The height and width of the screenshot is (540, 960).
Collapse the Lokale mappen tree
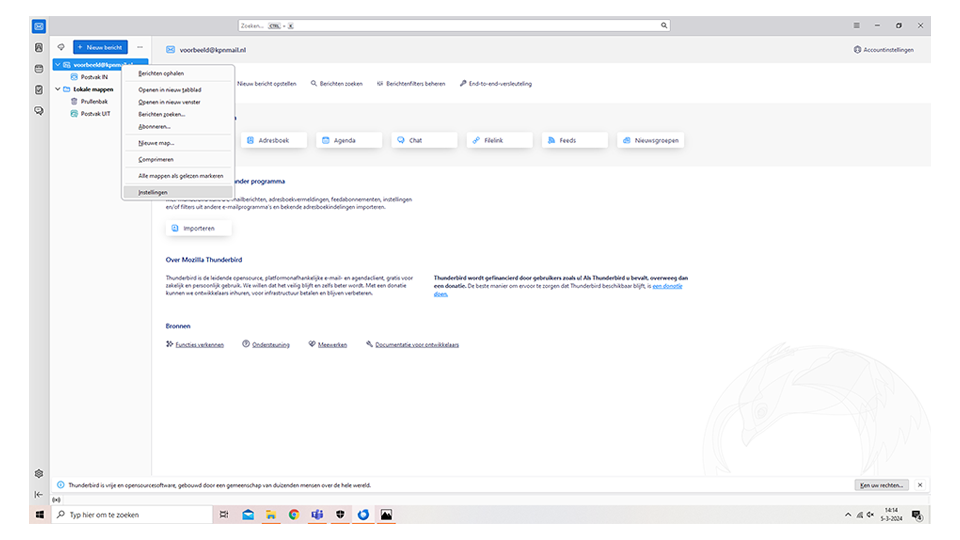[x=58, y=89]
